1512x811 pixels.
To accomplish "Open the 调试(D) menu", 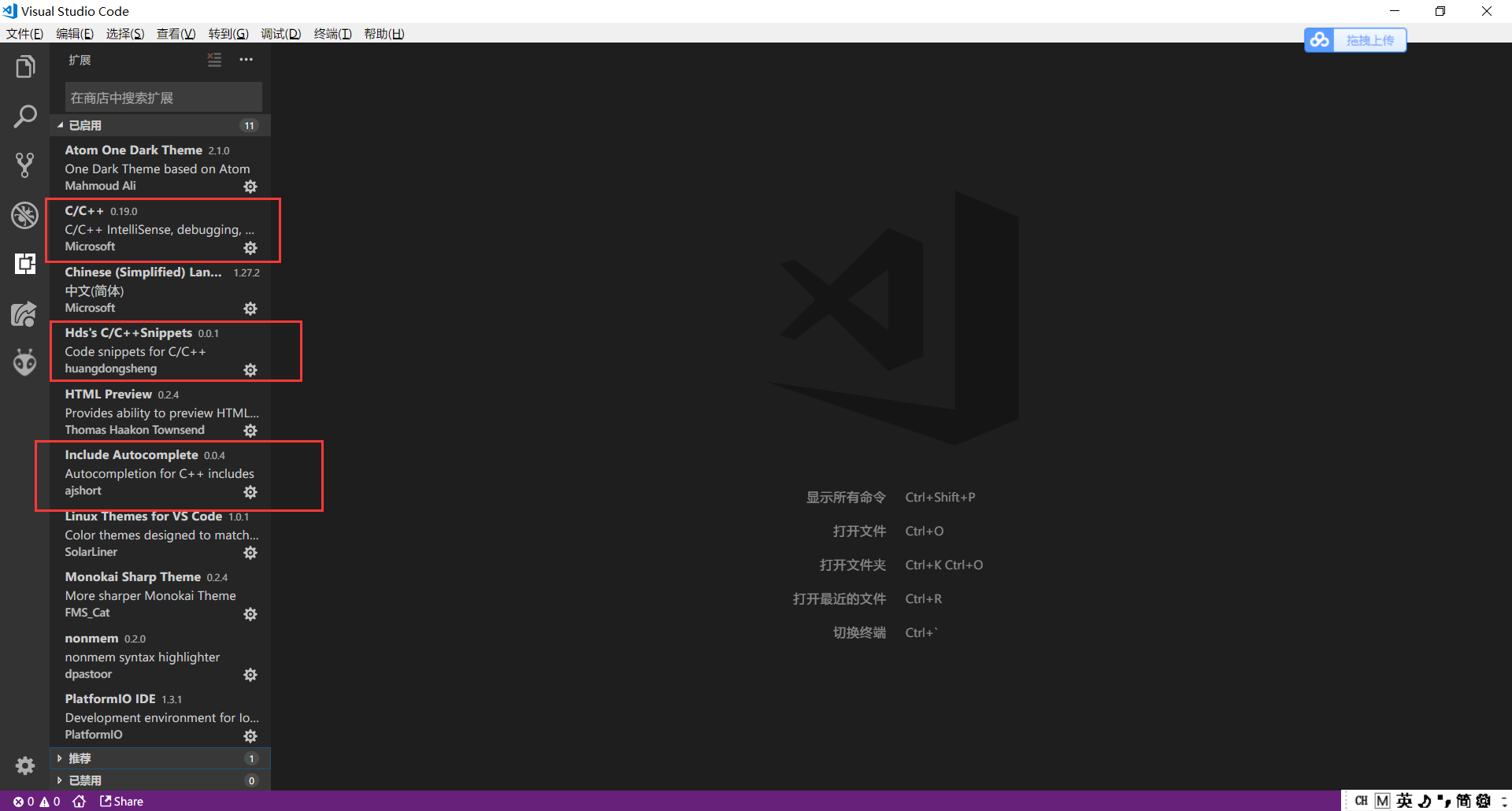I will click(281, 34).
